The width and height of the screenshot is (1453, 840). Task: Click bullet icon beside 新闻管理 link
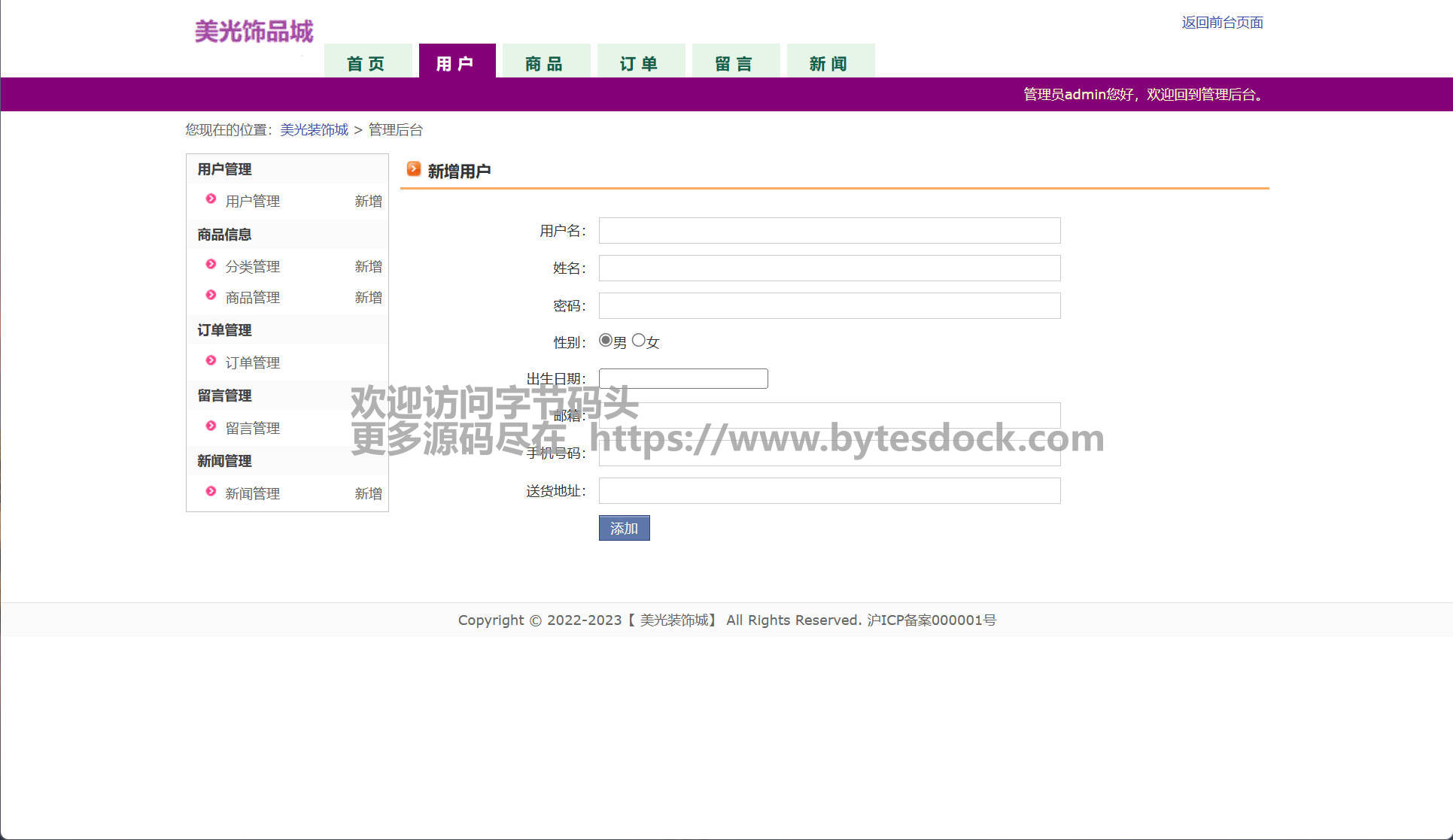211,492
